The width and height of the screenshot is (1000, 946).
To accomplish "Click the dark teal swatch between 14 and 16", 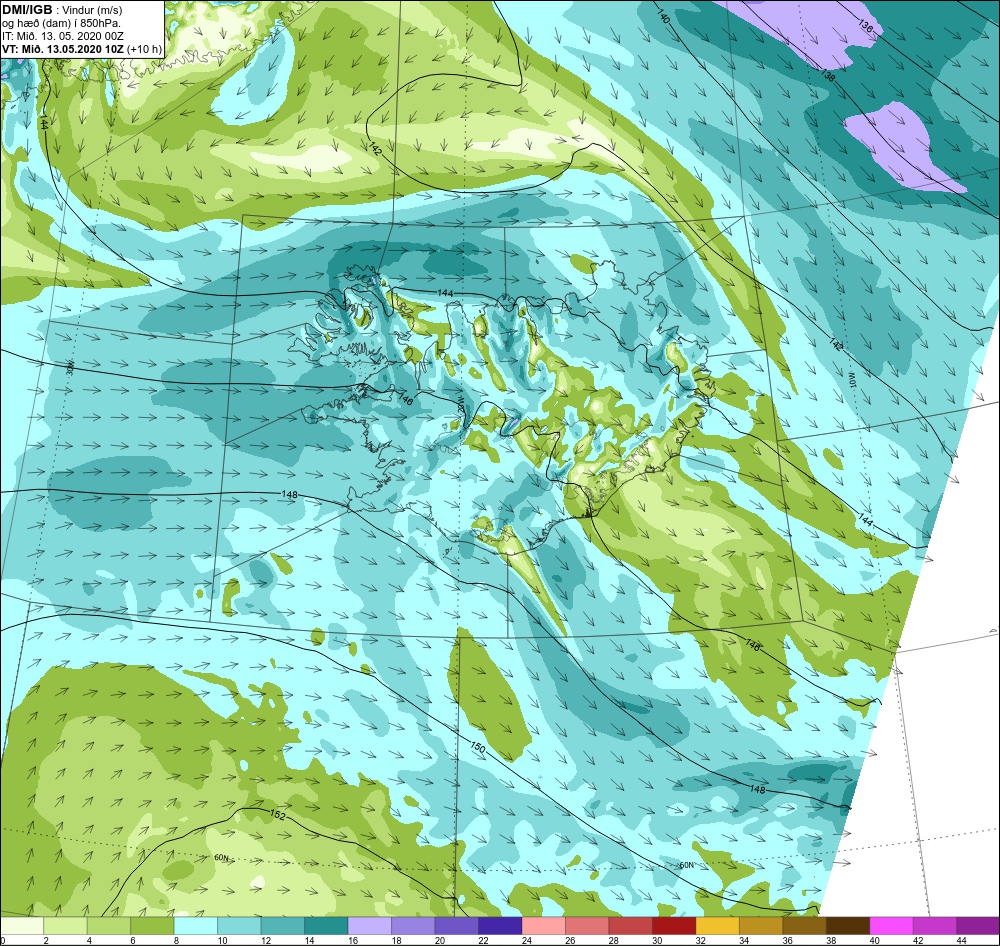I will 326,926.
